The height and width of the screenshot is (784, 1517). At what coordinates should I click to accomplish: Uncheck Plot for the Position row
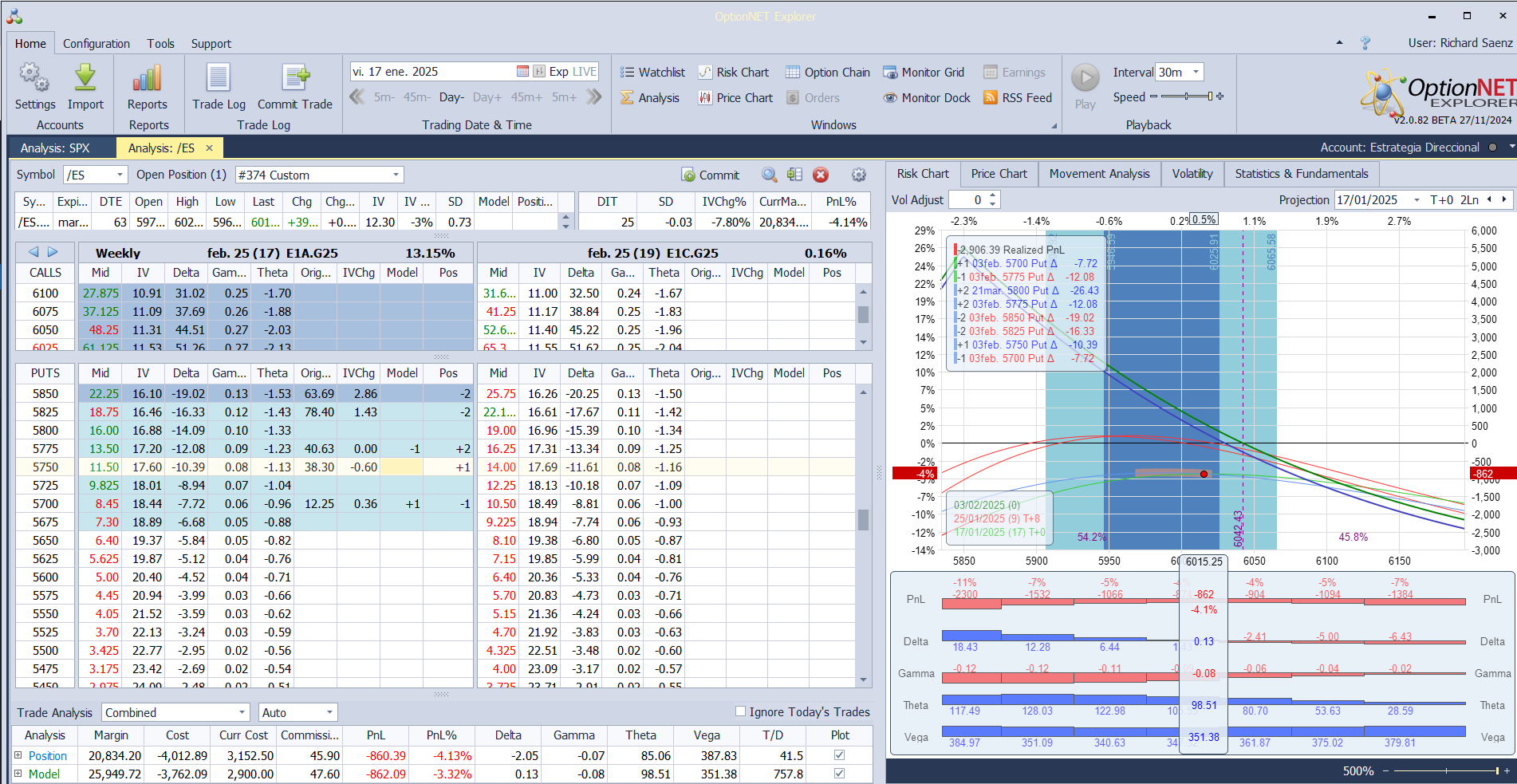[x=839, y=754]
